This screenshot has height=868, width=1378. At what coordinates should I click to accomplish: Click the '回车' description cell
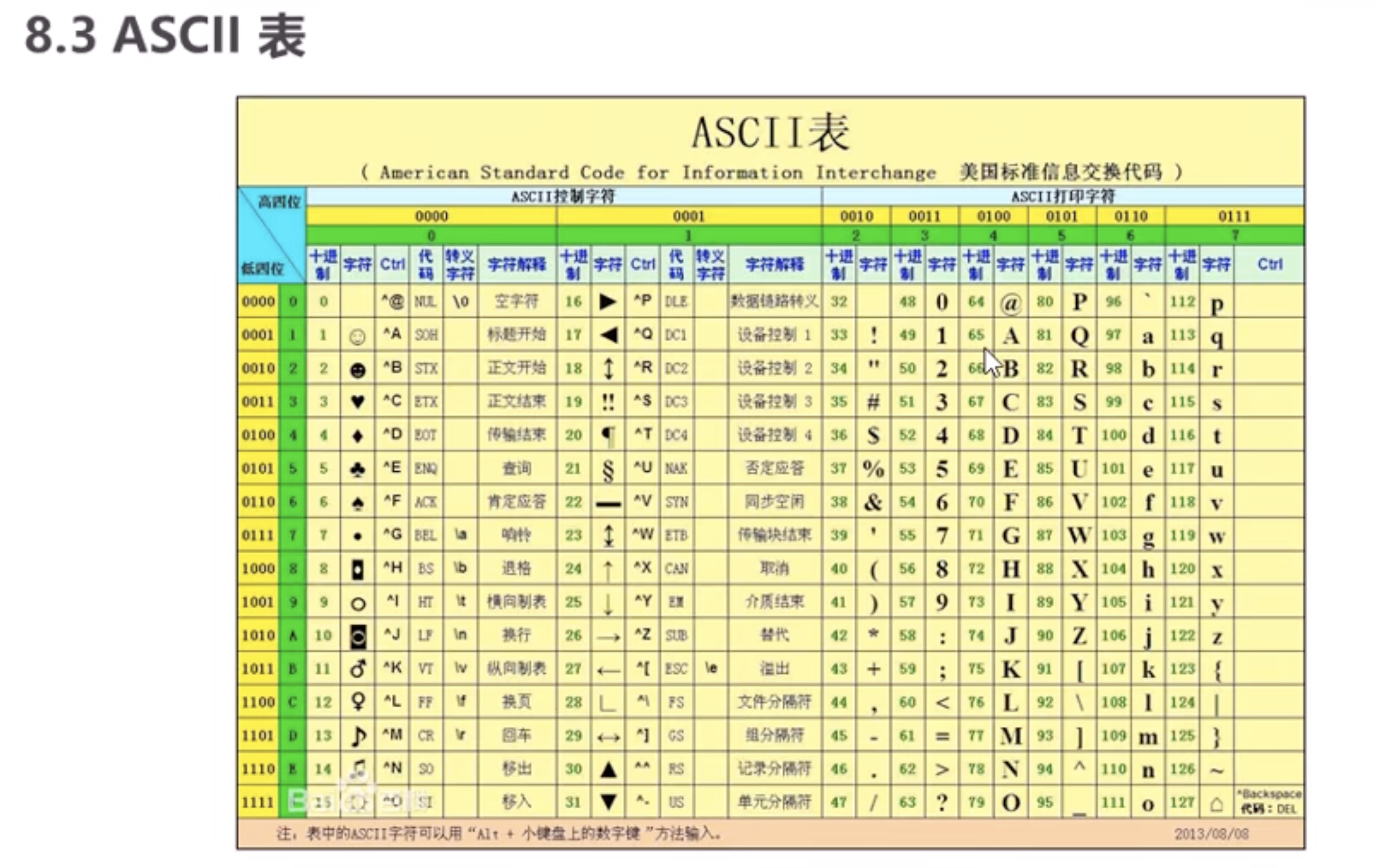(516, 735)
